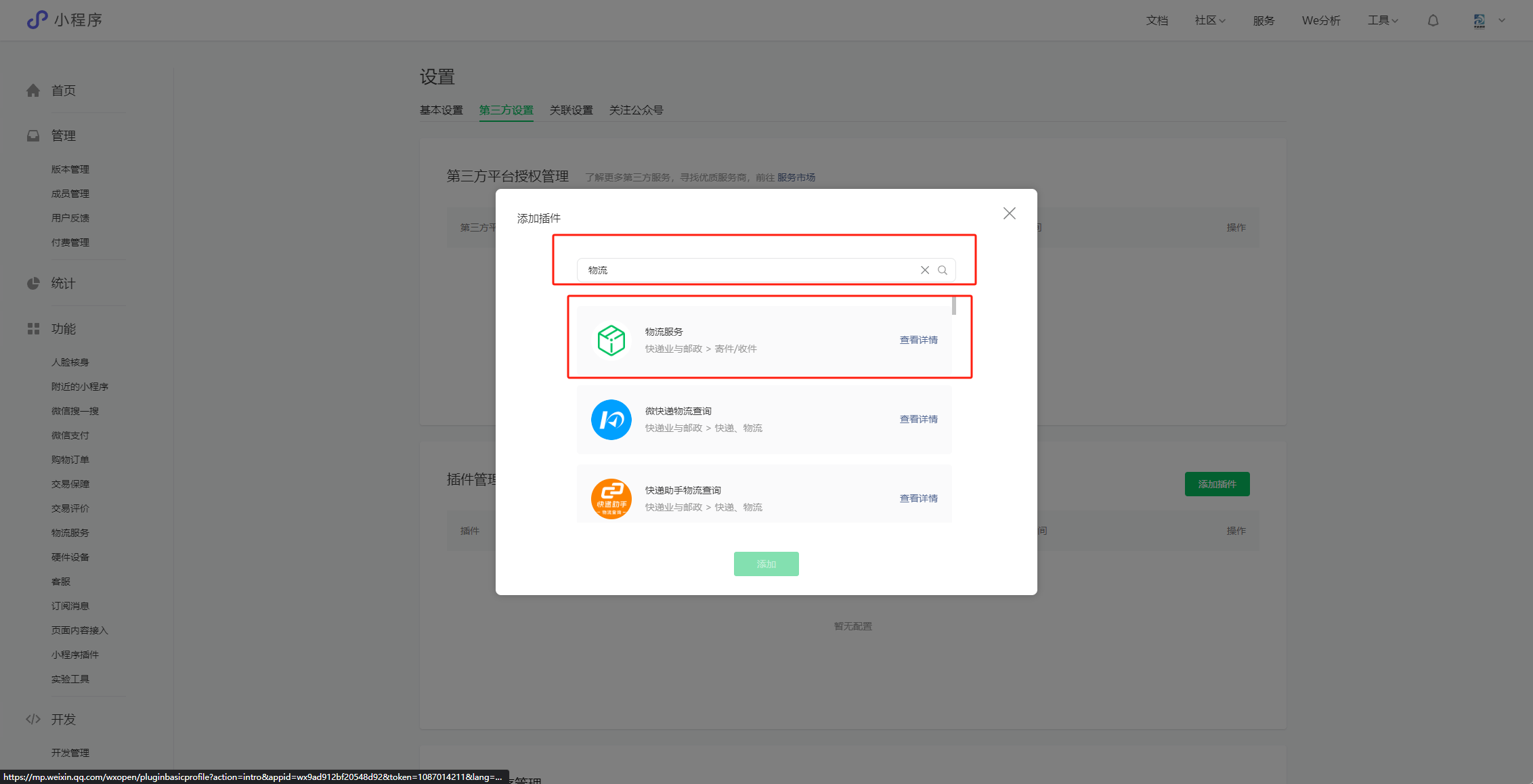Open the account avatar dropdown arrow

pyautogui.click(x=1502, y=21)
